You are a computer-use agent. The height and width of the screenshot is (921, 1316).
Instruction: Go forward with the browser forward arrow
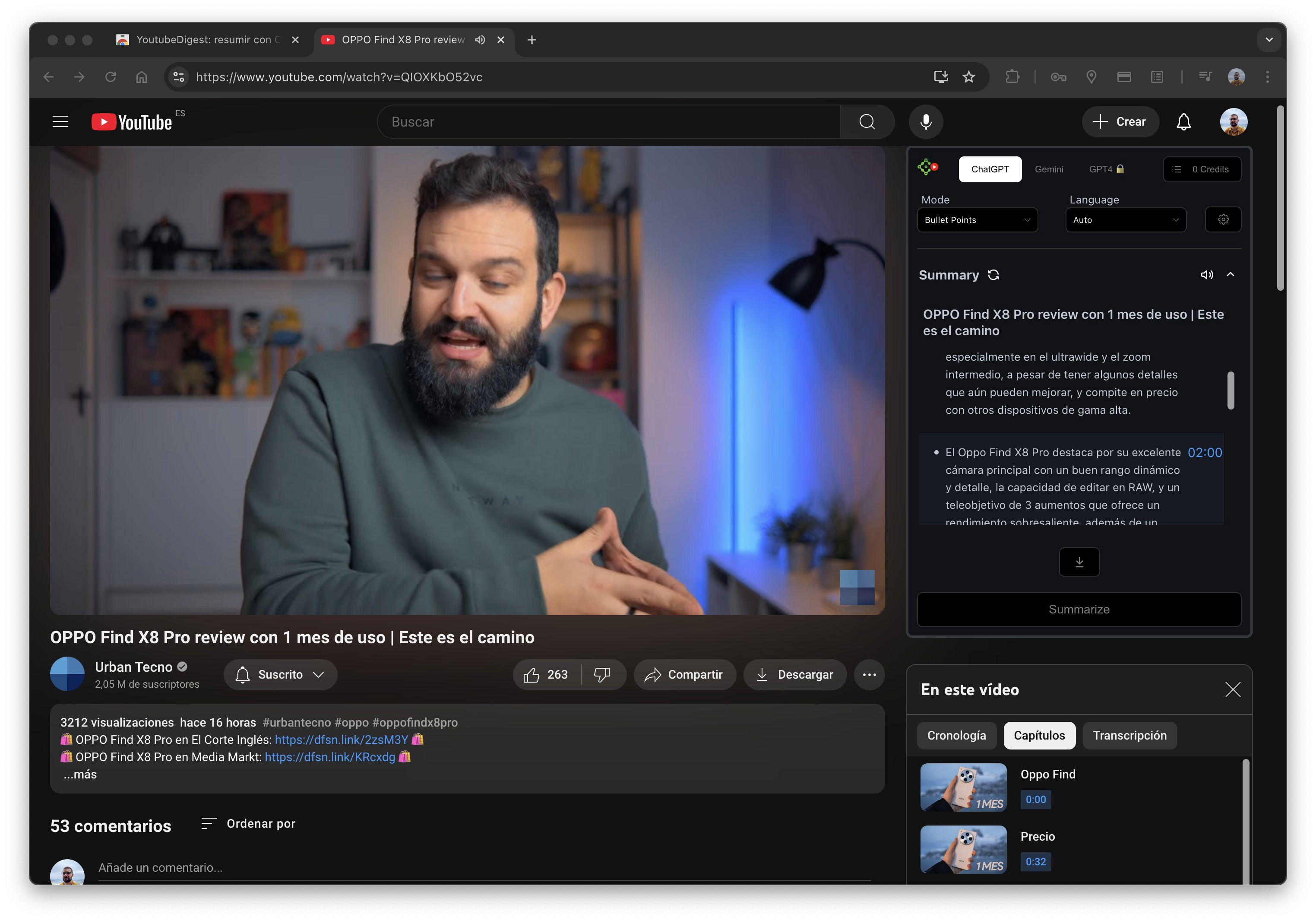(x=80, y=77)
